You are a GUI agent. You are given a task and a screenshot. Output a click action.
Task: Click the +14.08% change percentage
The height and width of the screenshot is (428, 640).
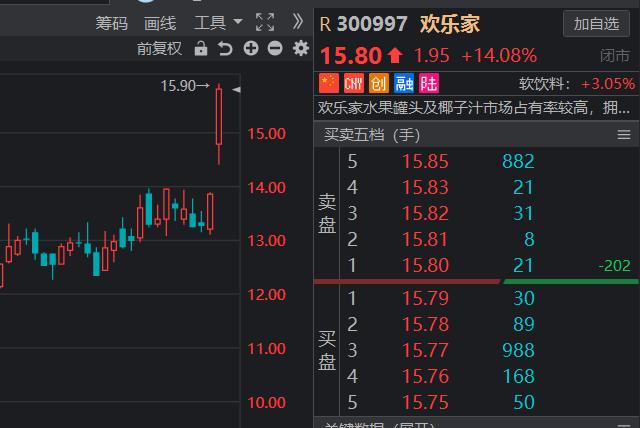pyautogui.click(x=499, y=55)
